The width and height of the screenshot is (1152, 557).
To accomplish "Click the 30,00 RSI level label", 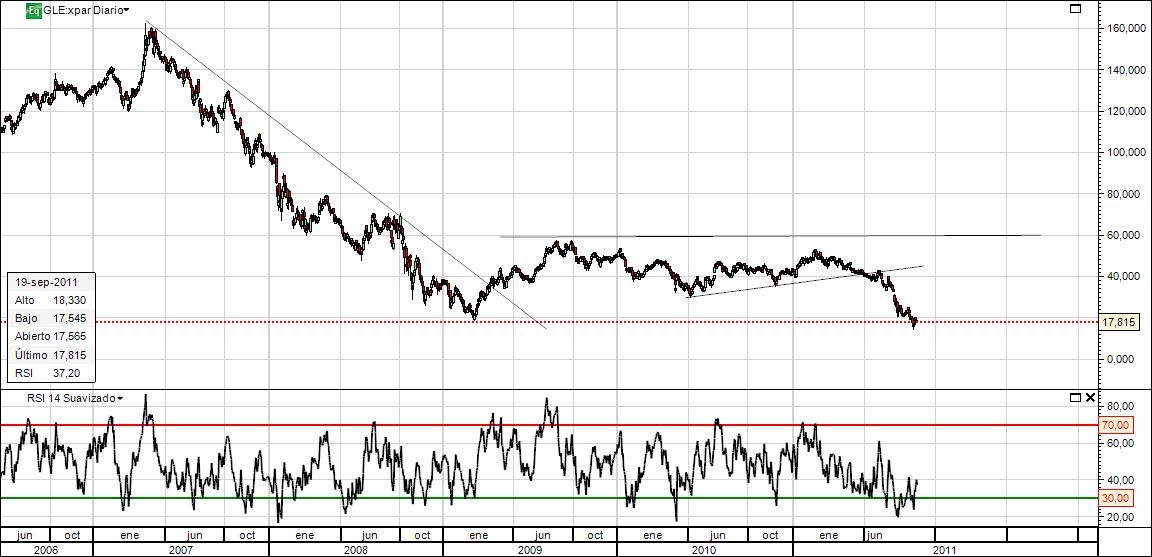I will coord(1115,497).
